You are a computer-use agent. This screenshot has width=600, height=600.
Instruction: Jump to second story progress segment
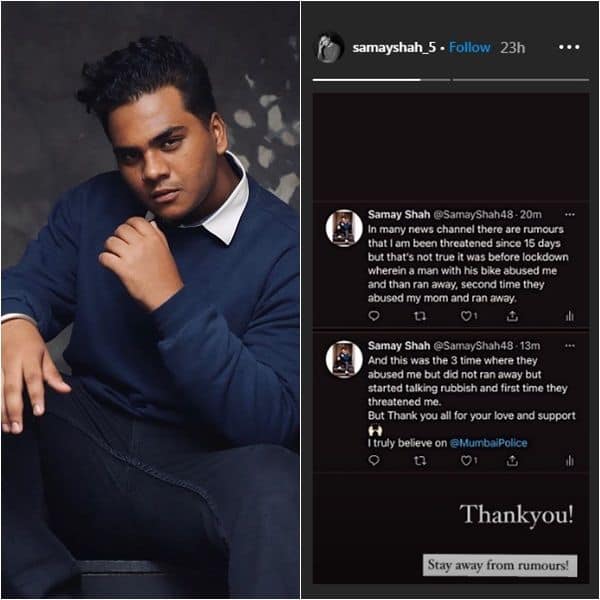521,80
